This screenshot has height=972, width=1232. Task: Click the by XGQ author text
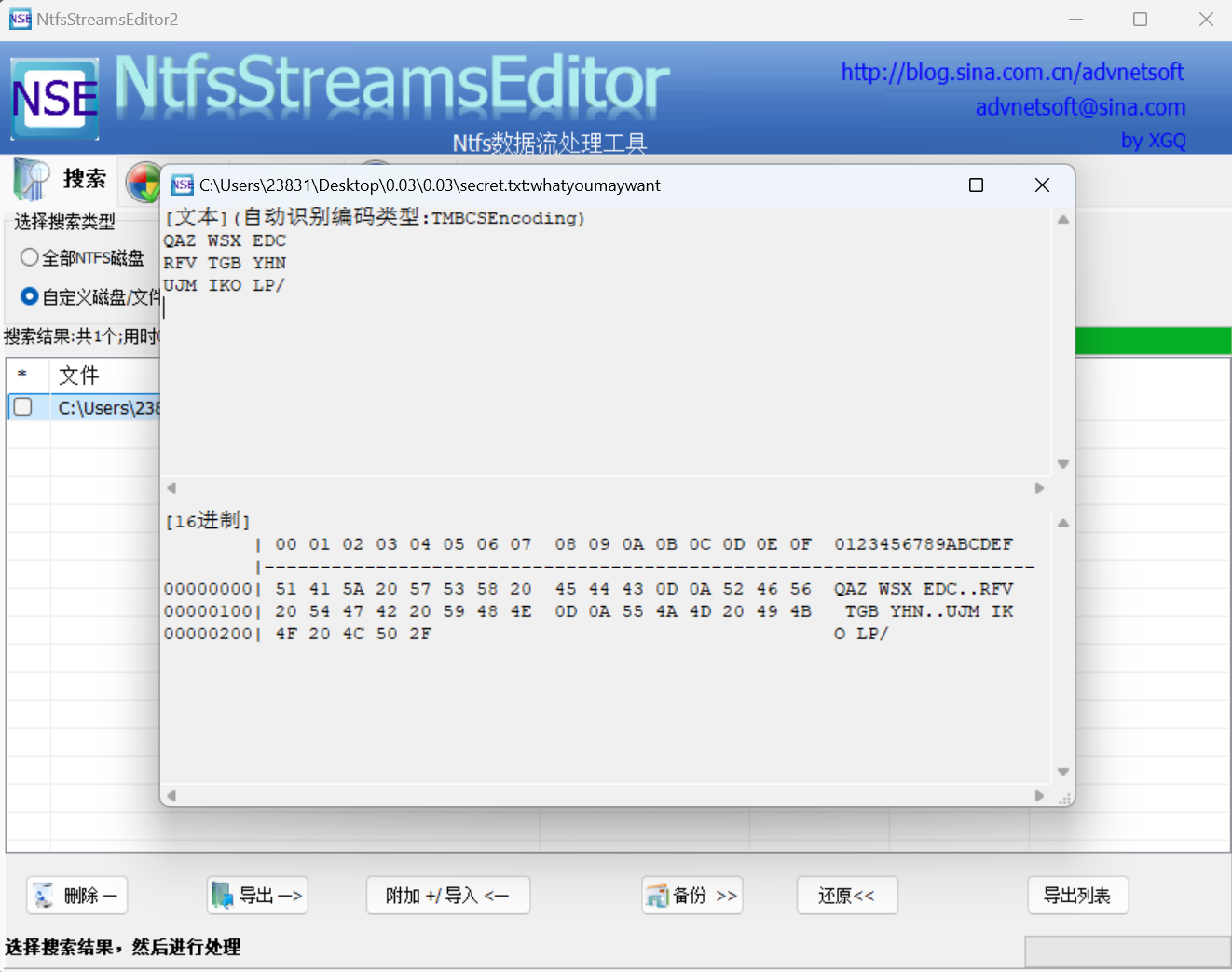(1153, 141)
